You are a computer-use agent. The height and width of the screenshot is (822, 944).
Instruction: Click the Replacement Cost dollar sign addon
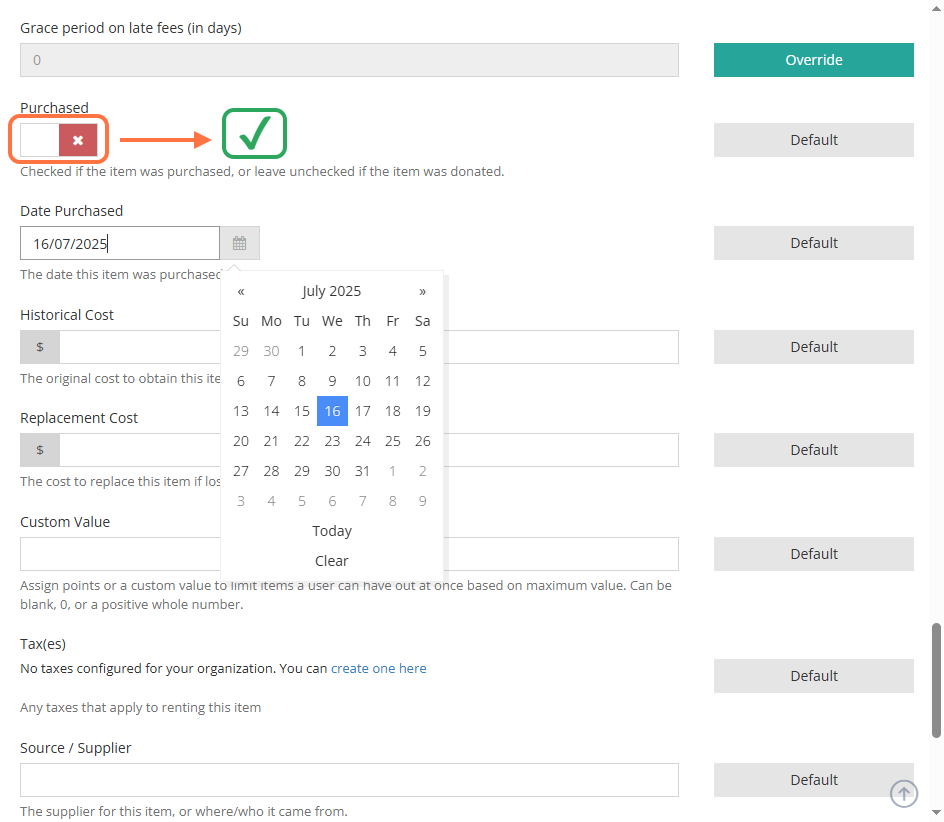click(40, 450)
